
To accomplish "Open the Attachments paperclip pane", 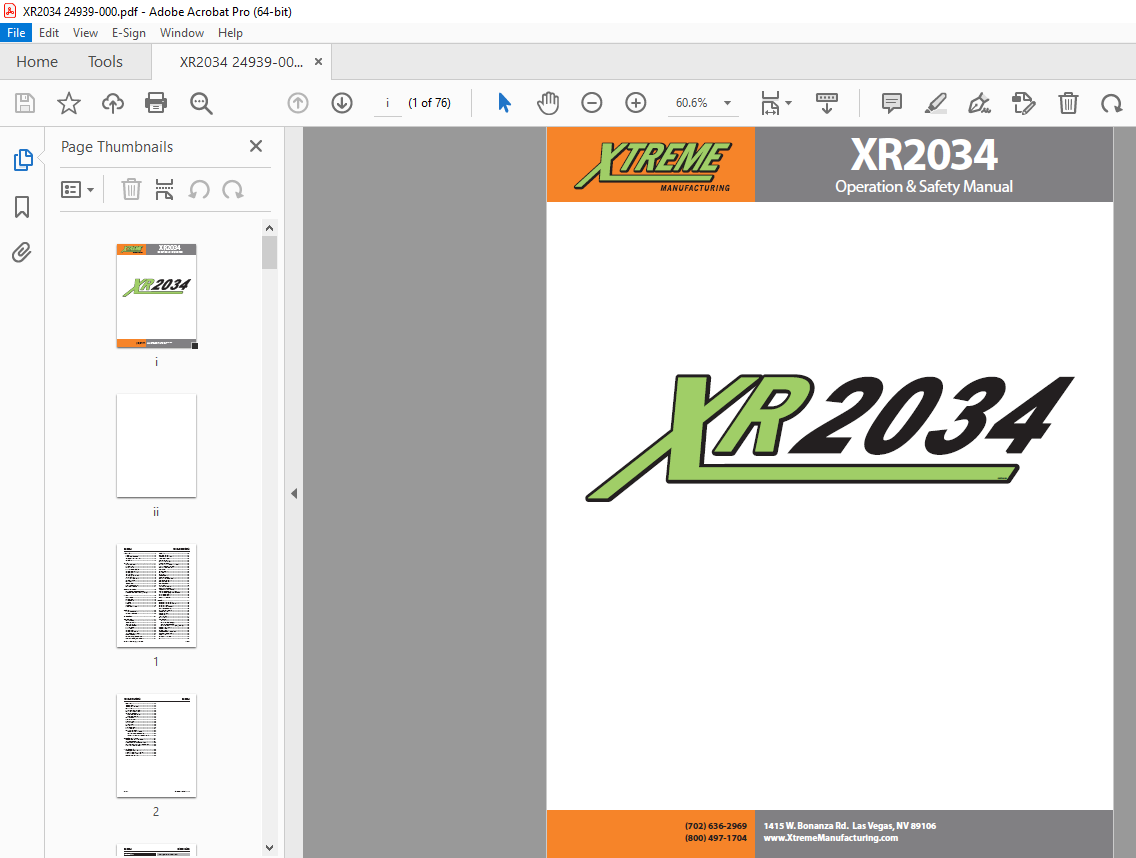I will 22,252.
